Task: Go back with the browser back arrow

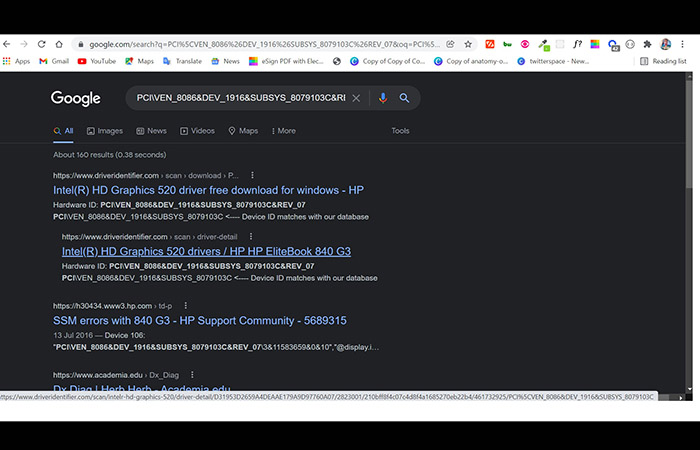Action: click(x=6, y=44)
